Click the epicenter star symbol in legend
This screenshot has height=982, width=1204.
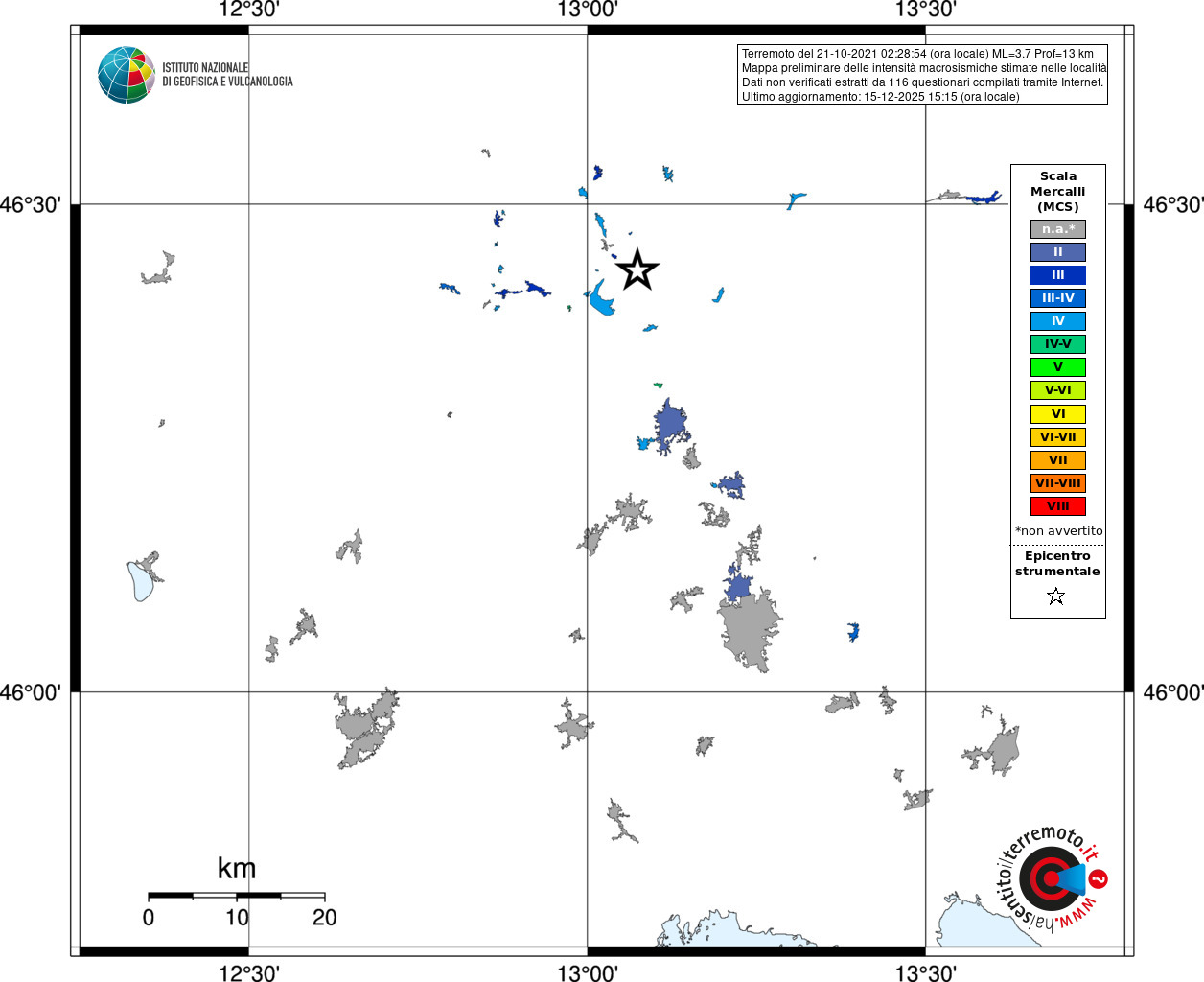1056,596
